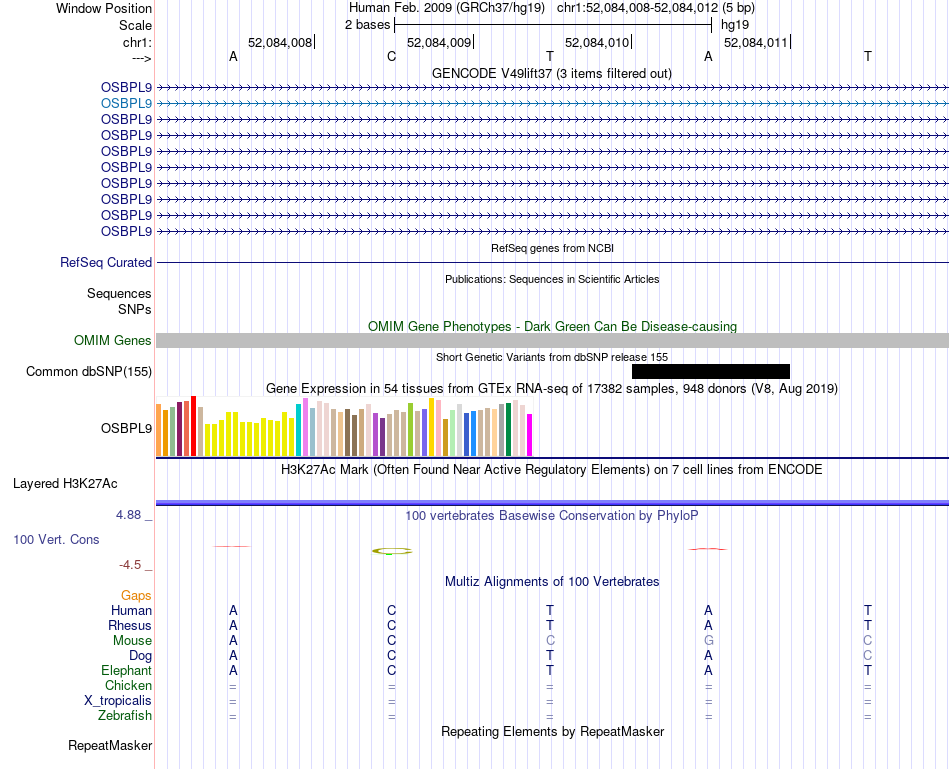
Task: Click the Gaps label in Multiz
Action: pyautogui.click(x=136, y=596)
